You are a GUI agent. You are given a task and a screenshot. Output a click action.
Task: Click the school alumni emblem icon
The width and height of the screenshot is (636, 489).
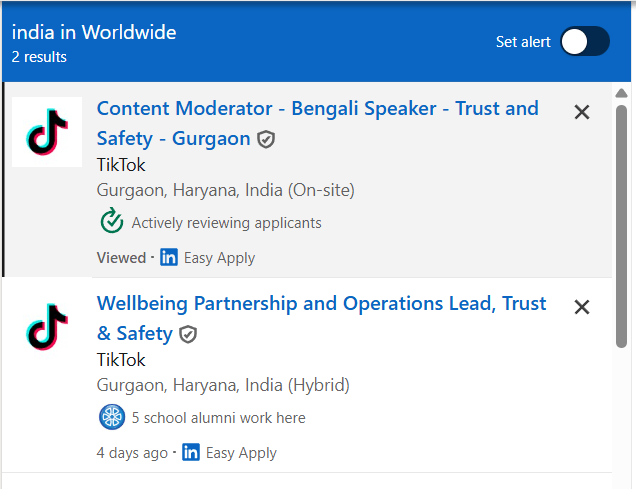(x=111, y=417)
